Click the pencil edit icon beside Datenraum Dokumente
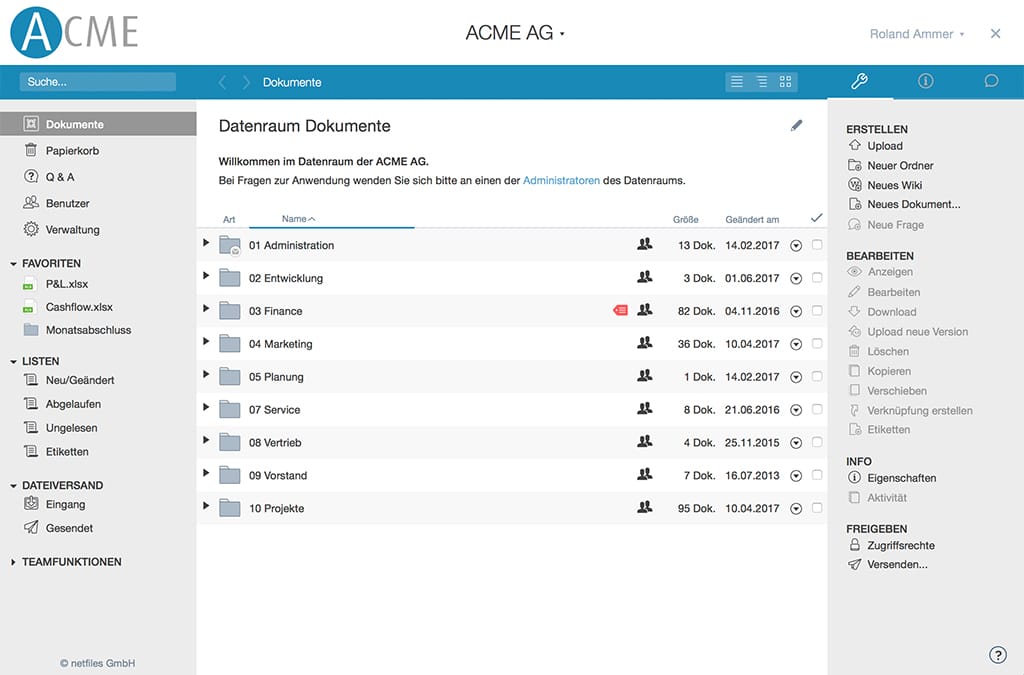Screen dimensions: 1024x675 (796, 126)
